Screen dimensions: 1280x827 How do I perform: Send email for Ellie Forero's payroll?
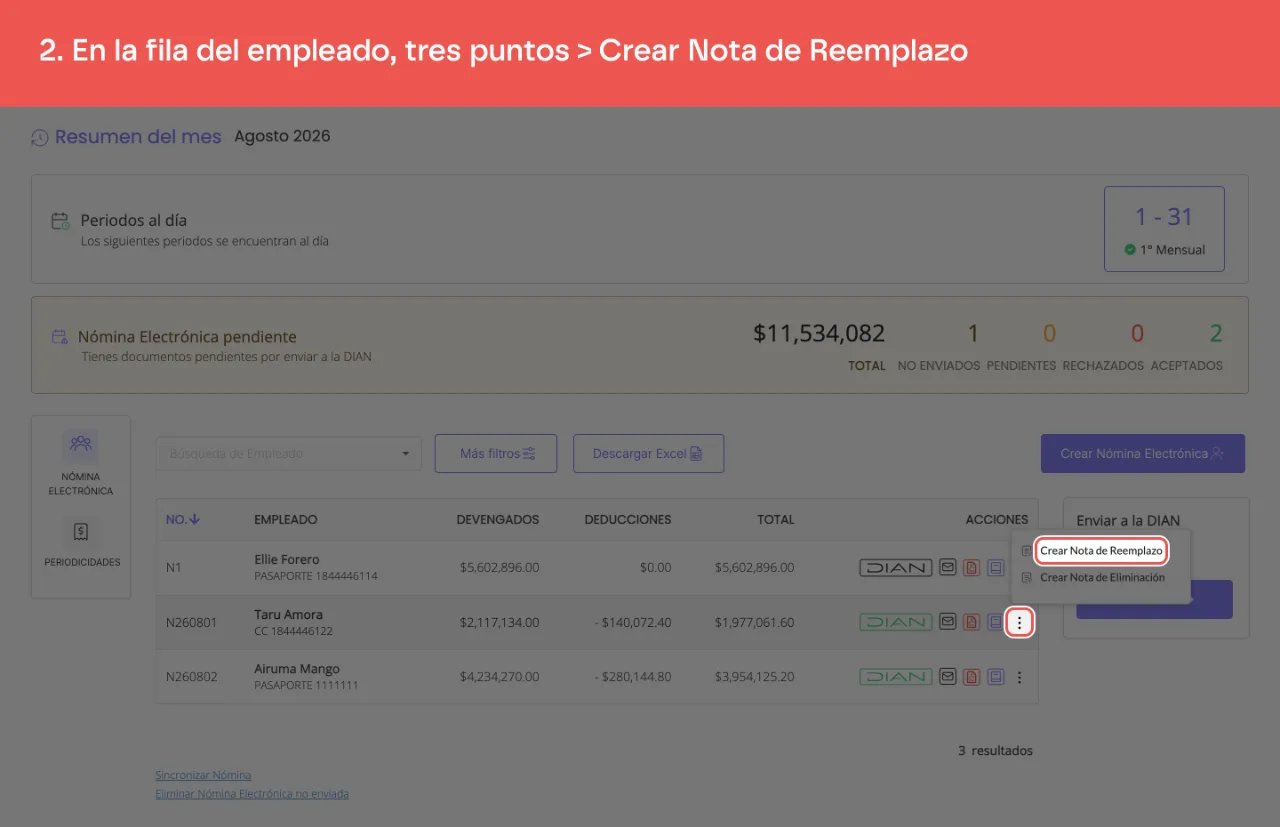[948, 567]
